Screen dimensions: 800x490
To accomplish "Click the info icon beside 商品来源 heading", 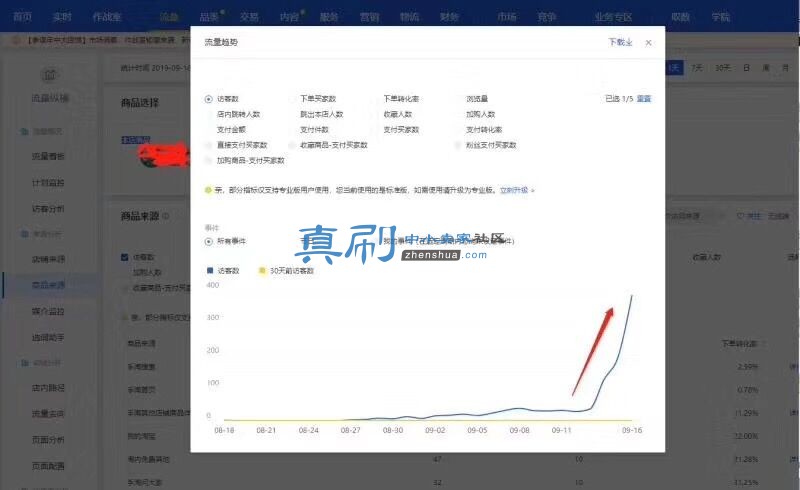I will pos(166,216).
